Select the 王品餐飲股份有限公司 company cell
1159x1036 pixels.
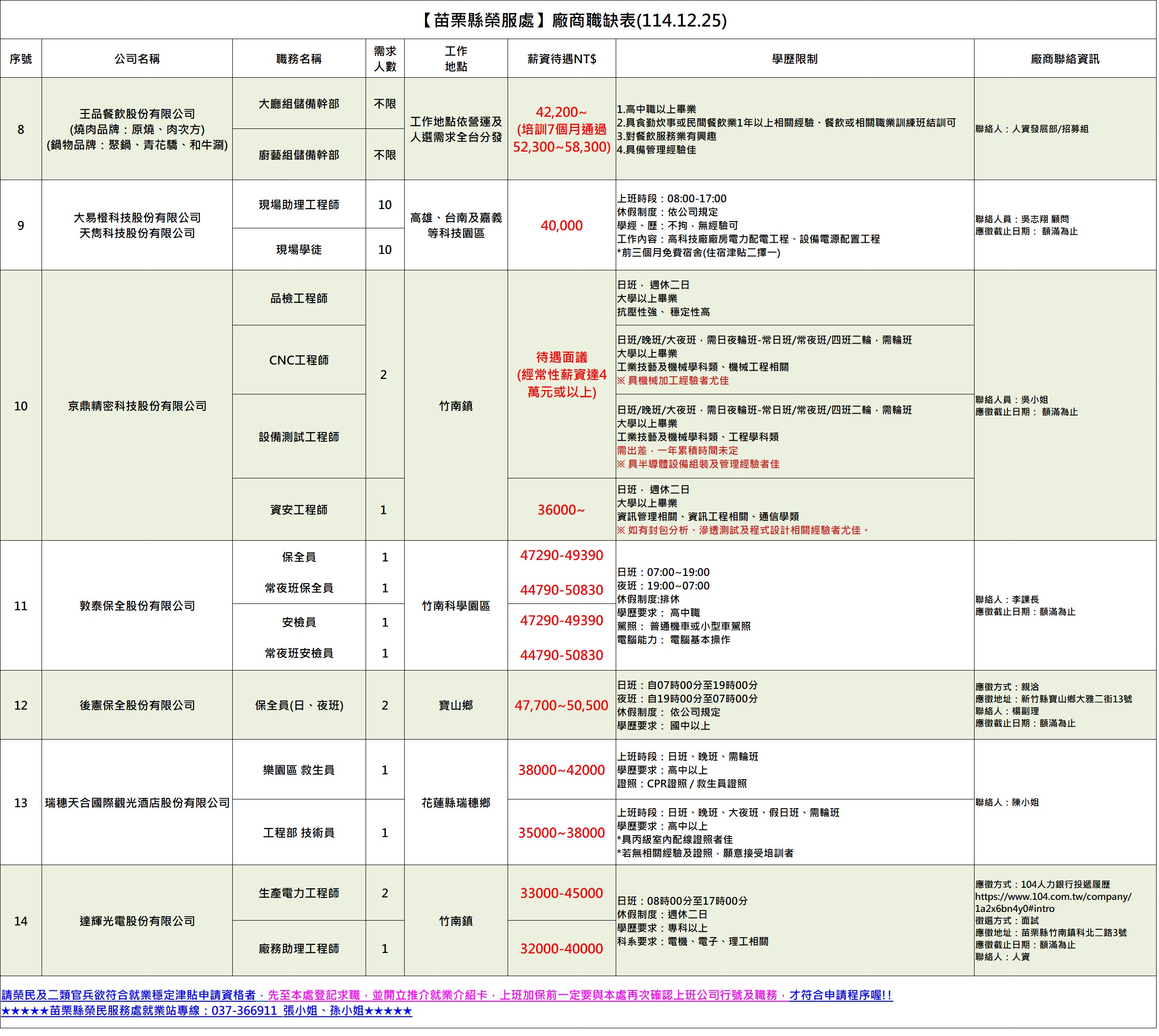point(137,114)
